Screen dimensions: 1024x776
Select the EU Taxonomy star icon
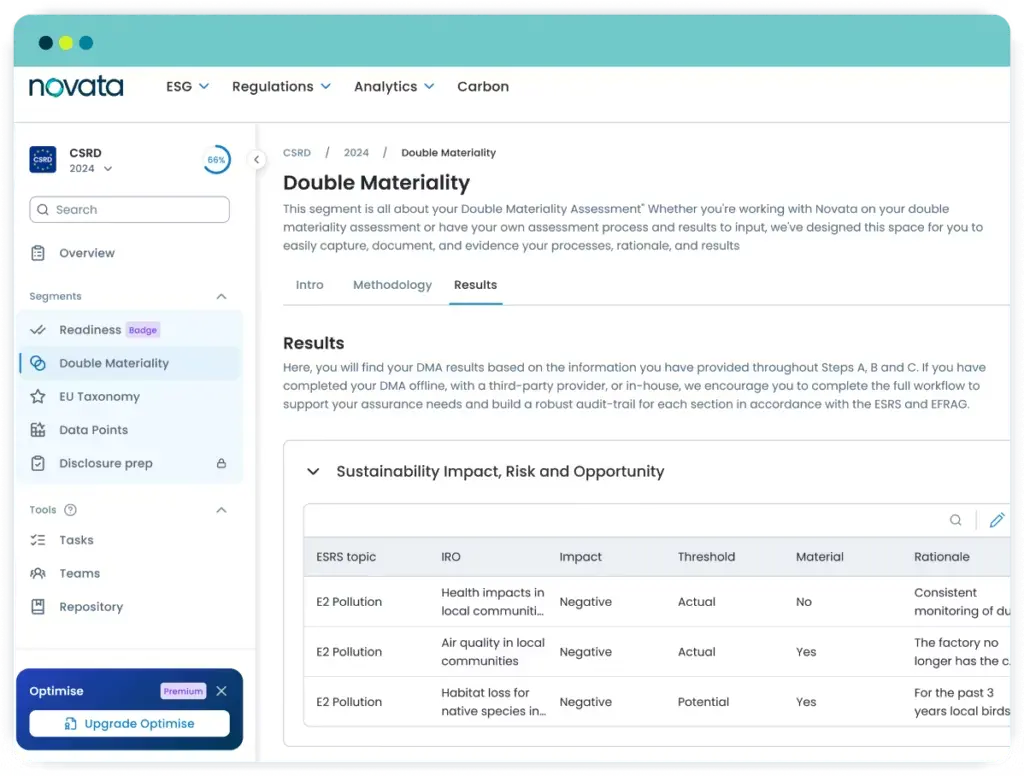tap(38, 396)
